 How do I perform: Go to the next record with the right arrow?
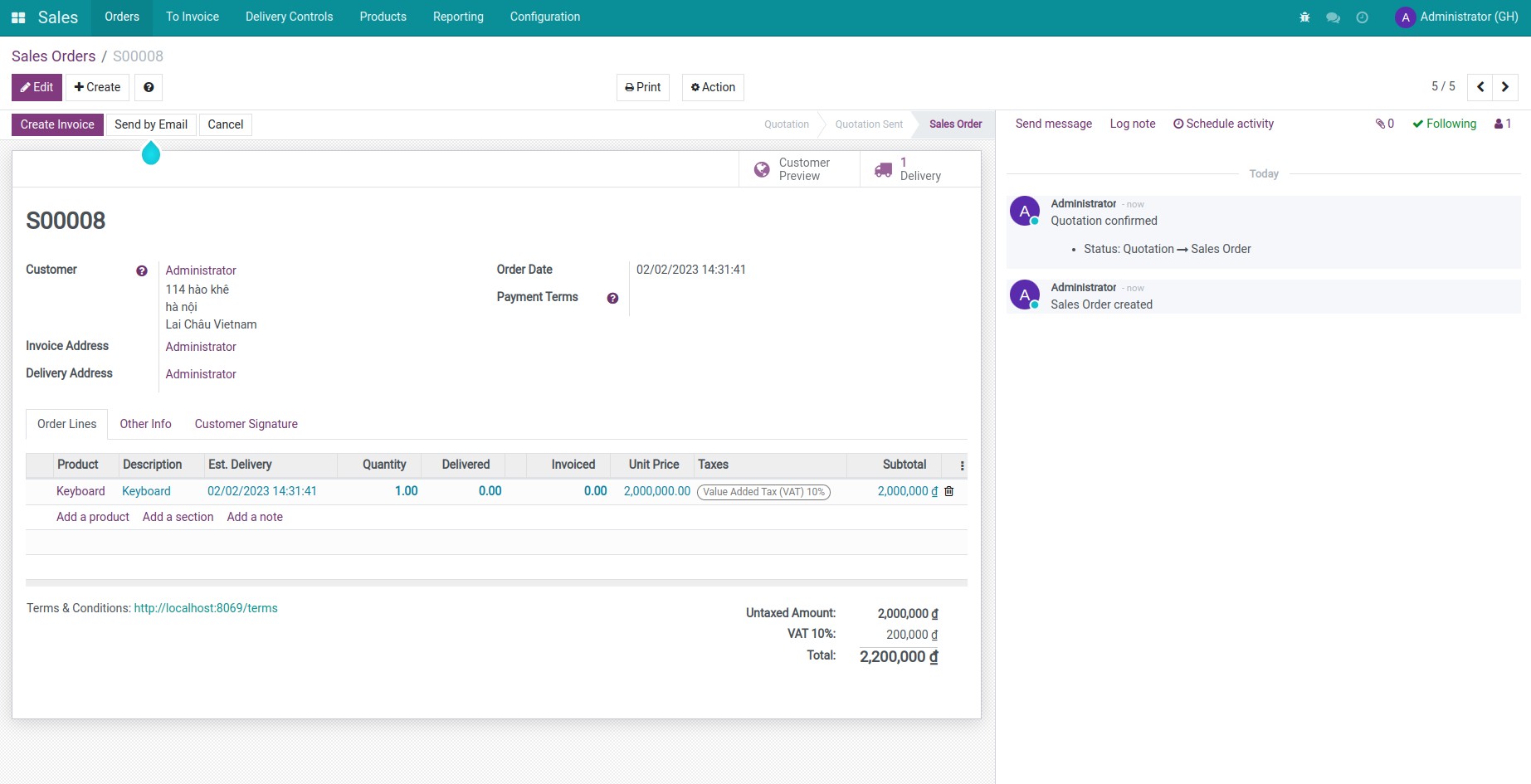click(1505, 87)
